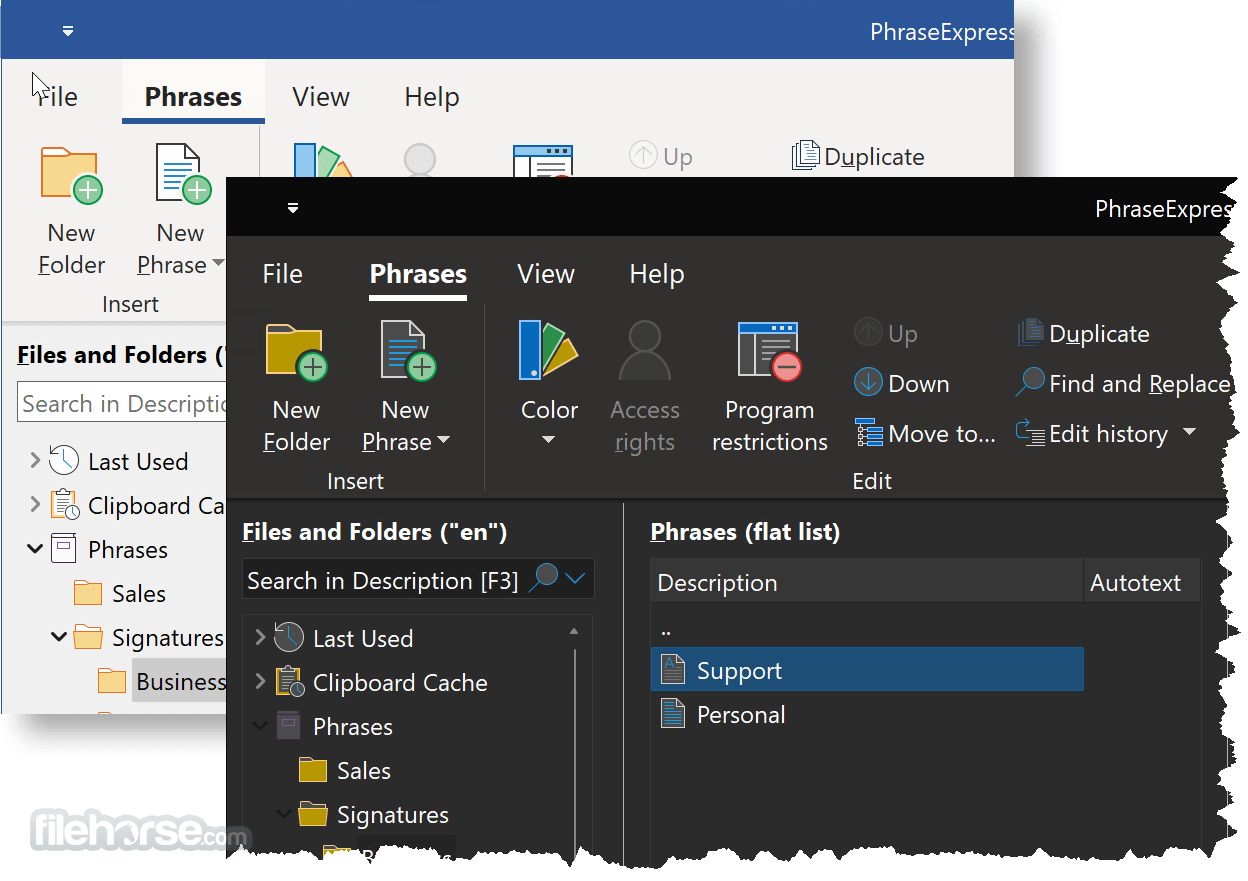Switch to View tab in light window
Screen dimensions: 1248x881
pyautogui.click(x=321, y=97)
